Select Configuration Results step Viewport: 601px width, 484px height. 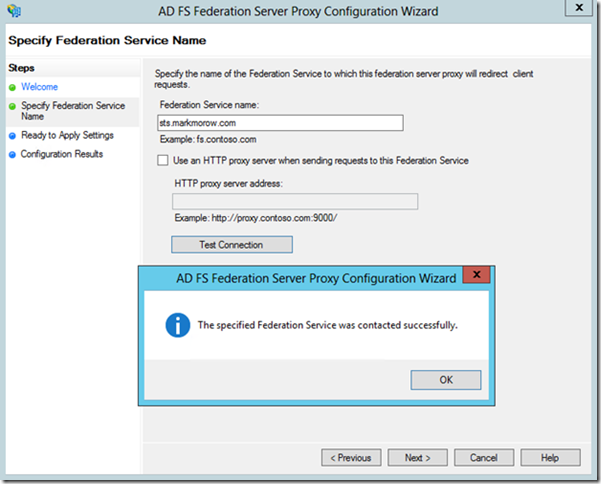point(62,154)
